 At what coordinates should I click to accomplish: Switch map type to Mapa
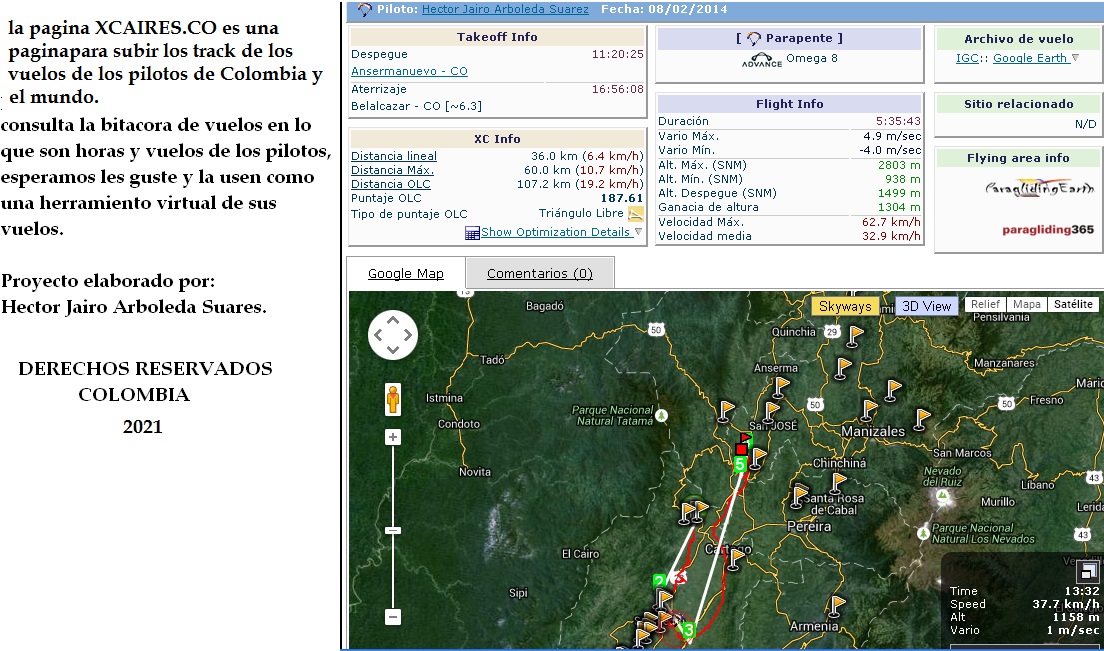pos(1027,304)
